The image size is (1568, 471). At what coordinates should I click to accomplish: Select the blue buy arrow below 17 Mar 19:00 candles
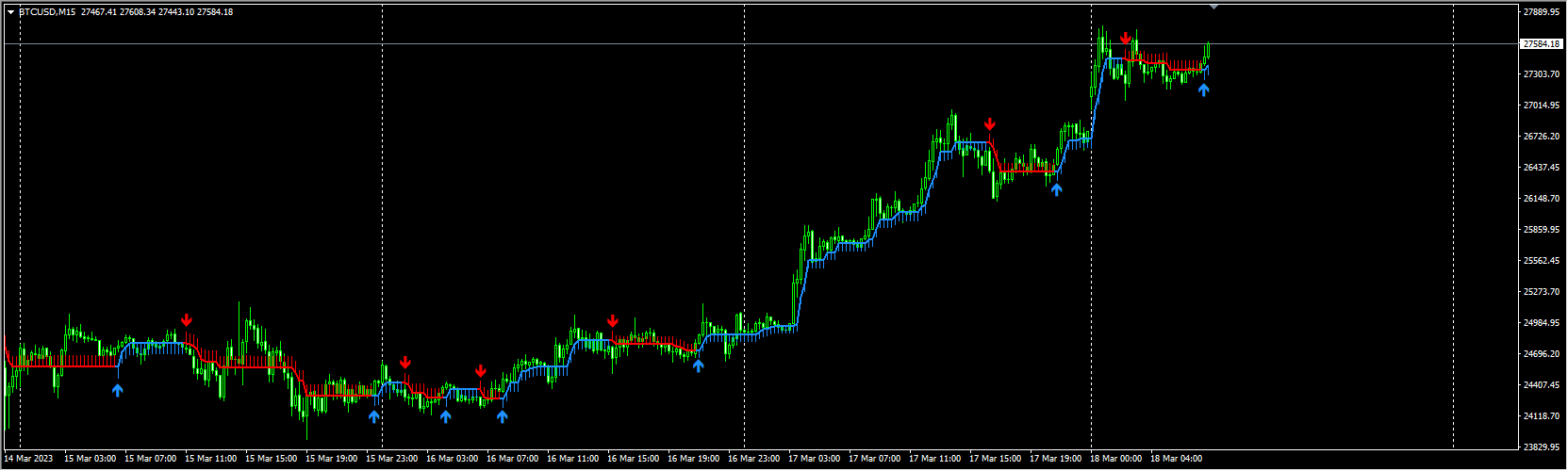point(1056,189)
